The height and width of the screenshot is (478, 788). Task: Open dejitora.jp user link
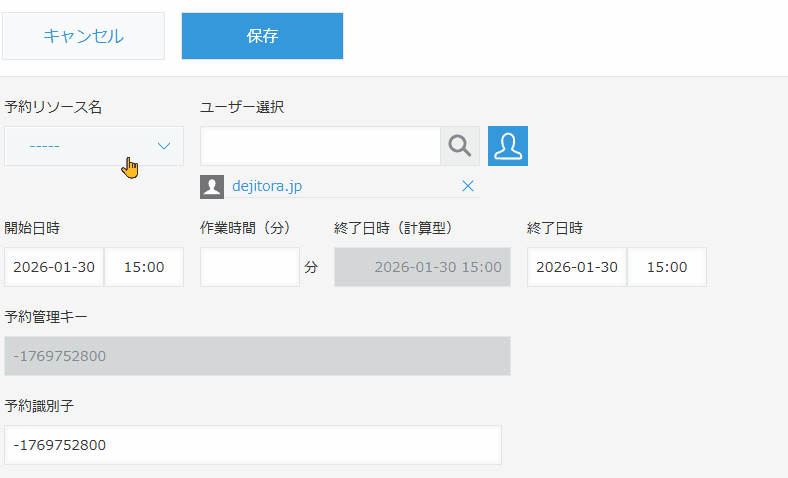tap(267, 186)
